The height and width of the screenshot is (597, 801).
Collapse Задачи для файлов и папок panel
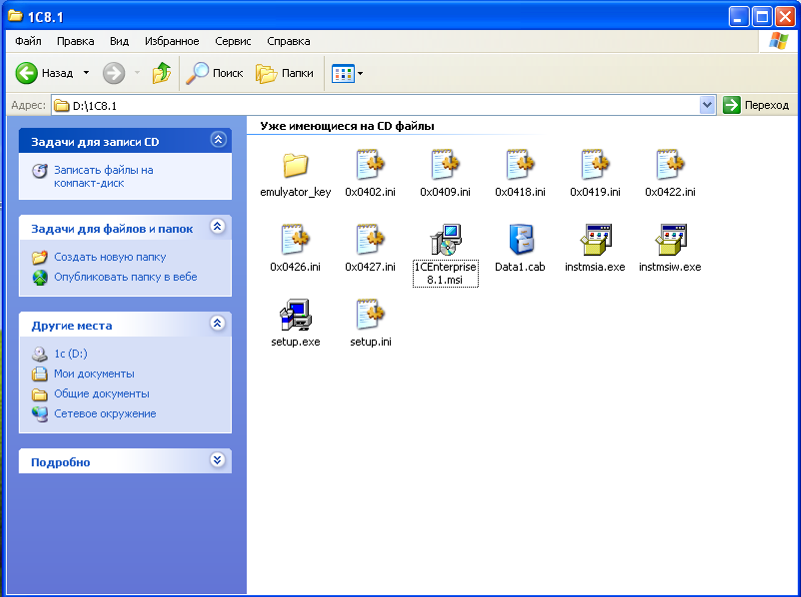pos(218,226)
